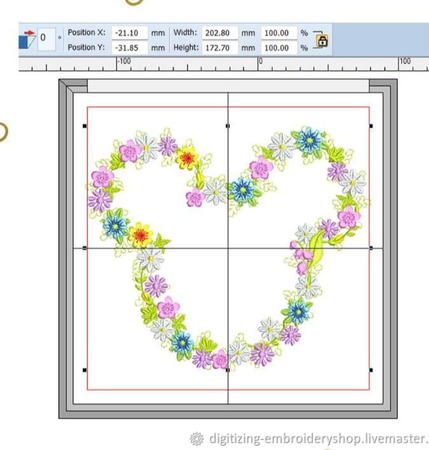The width and height of the screenshot is (429, 450).
Task: Click the bottom-center selection handle
Action: click(228, 370)
